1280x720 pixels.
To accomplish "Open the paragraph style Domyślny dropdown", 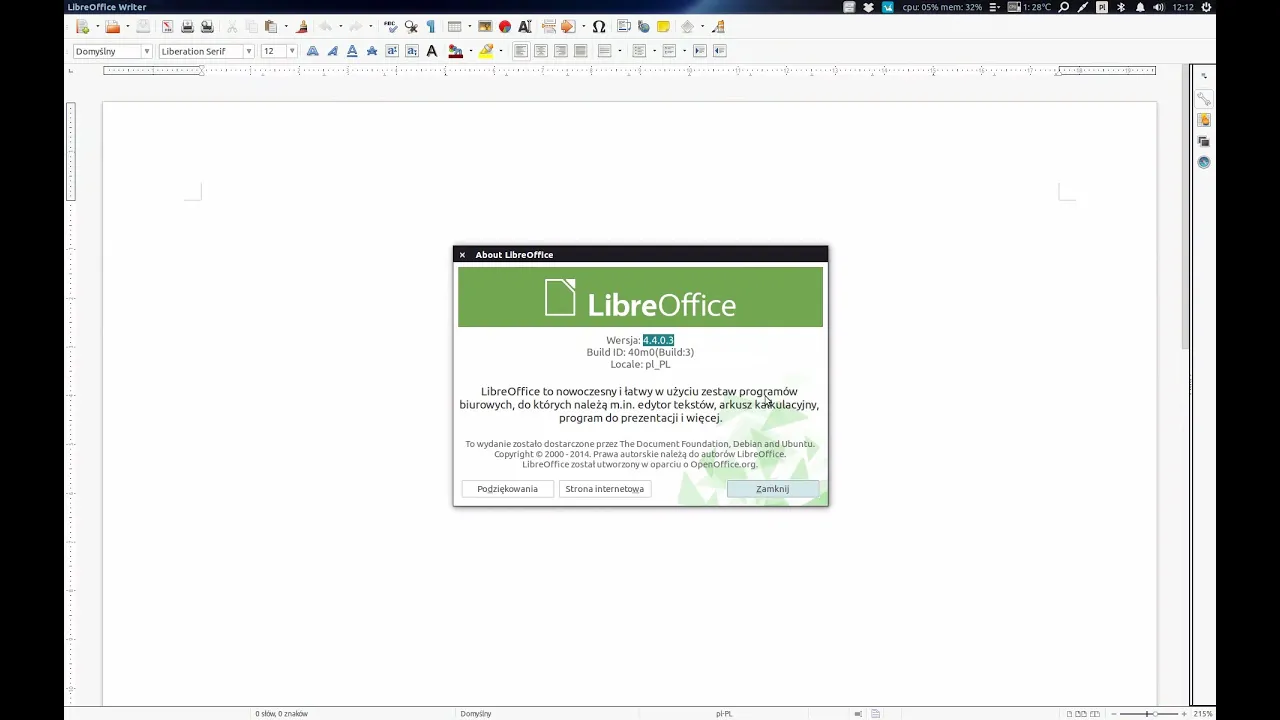I will [147, 51].
